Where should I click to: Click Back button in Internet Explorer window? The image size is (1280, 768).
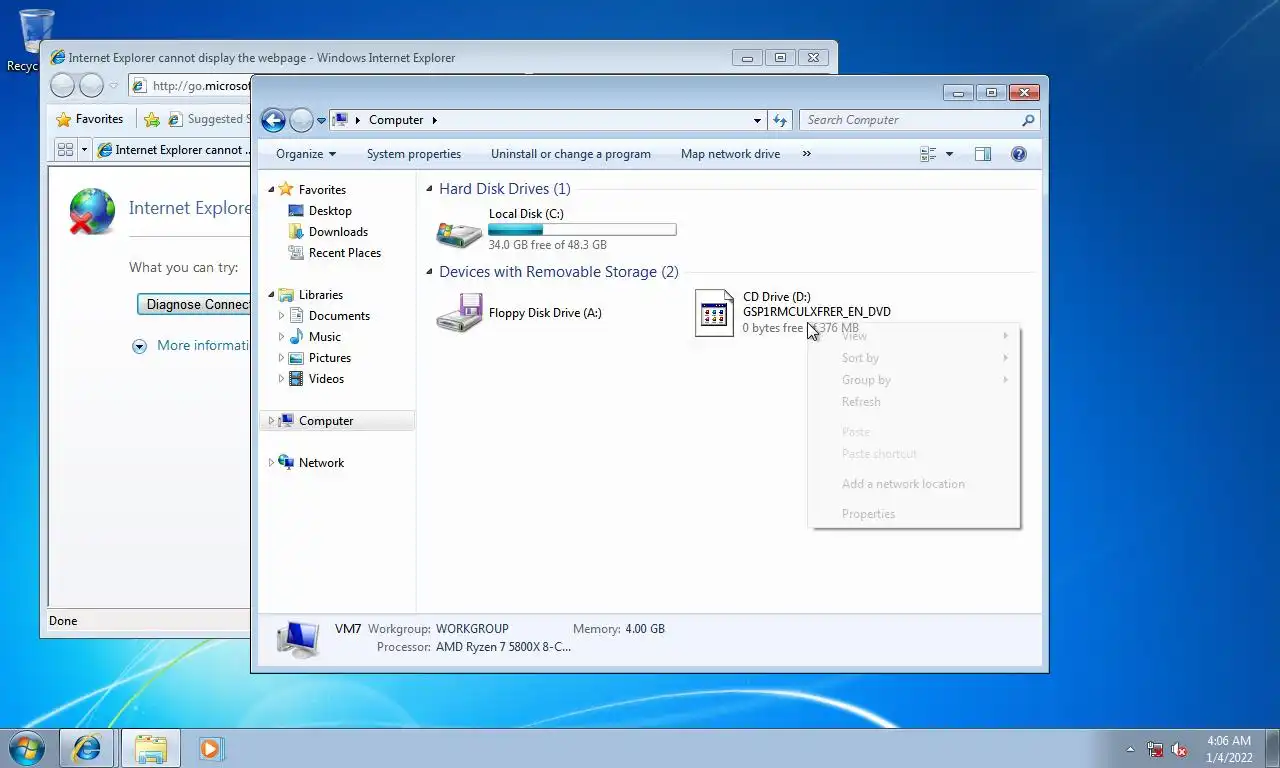pos(62,86)
